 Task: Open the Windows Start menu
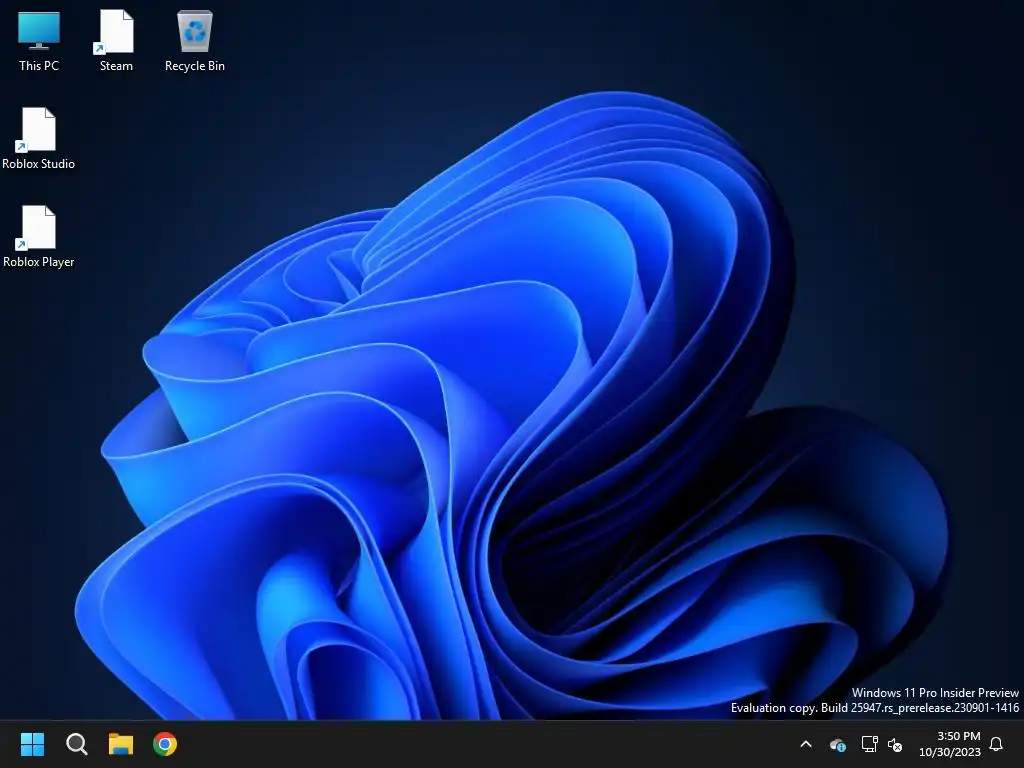(x=32, y=744)
